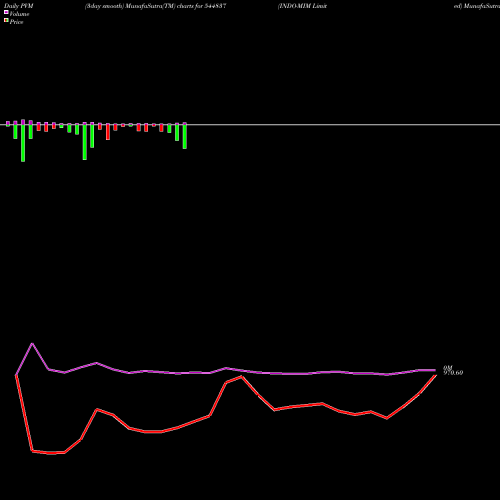Screen dimensions: 500x500
Task: Select the Price legend label
Action: point(16,22)
